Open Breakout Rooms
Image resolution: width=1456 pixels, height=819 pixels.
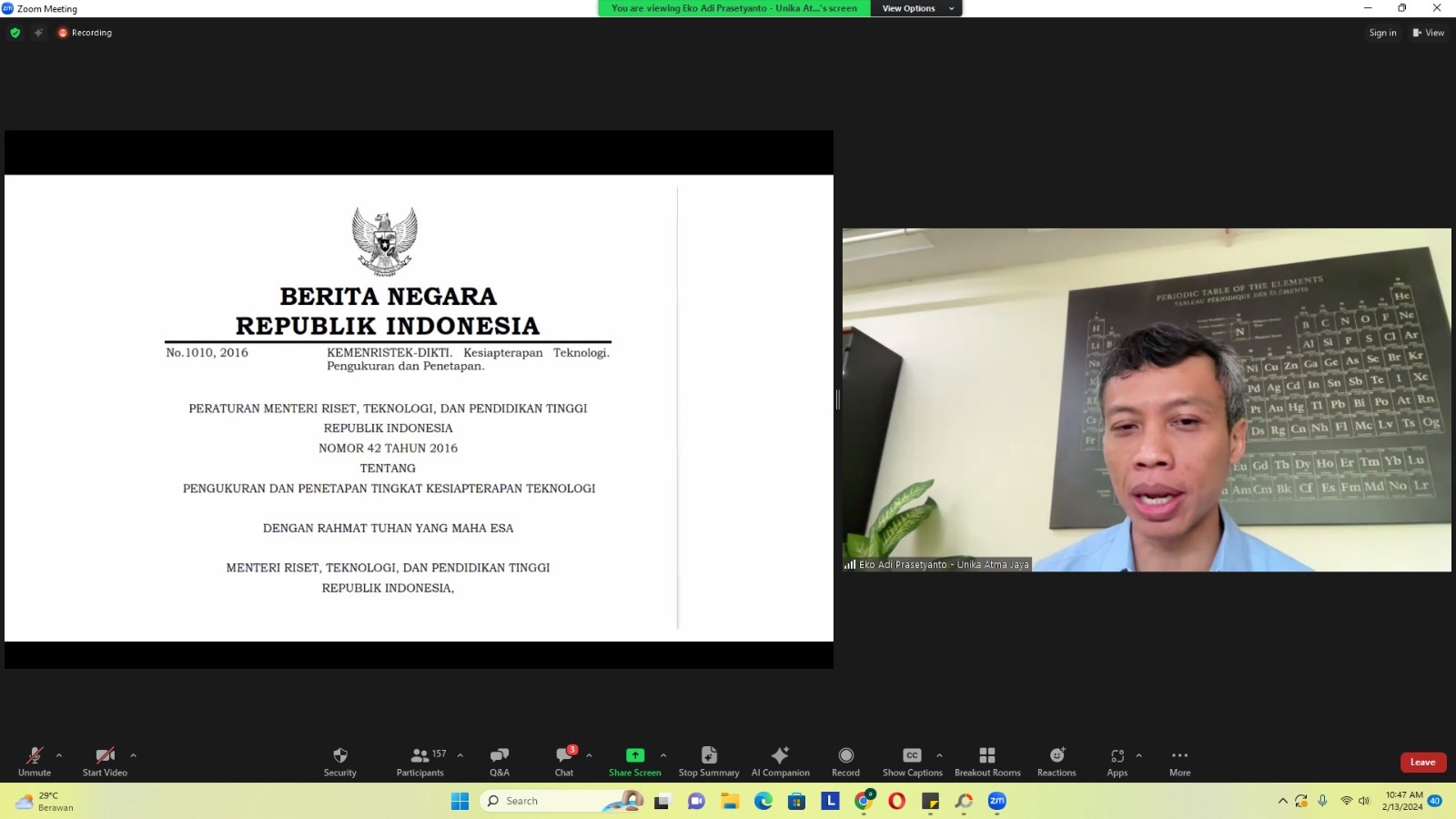[986, 761]
